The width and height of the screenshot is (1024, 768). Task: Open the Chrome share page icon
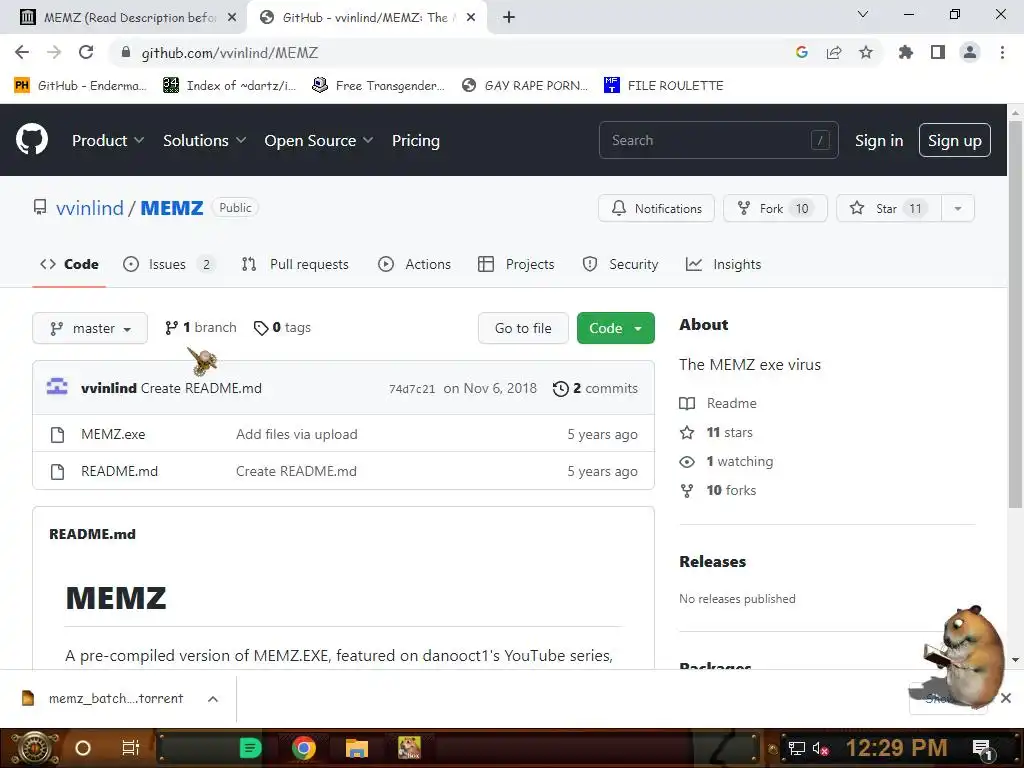coord(834,52)
